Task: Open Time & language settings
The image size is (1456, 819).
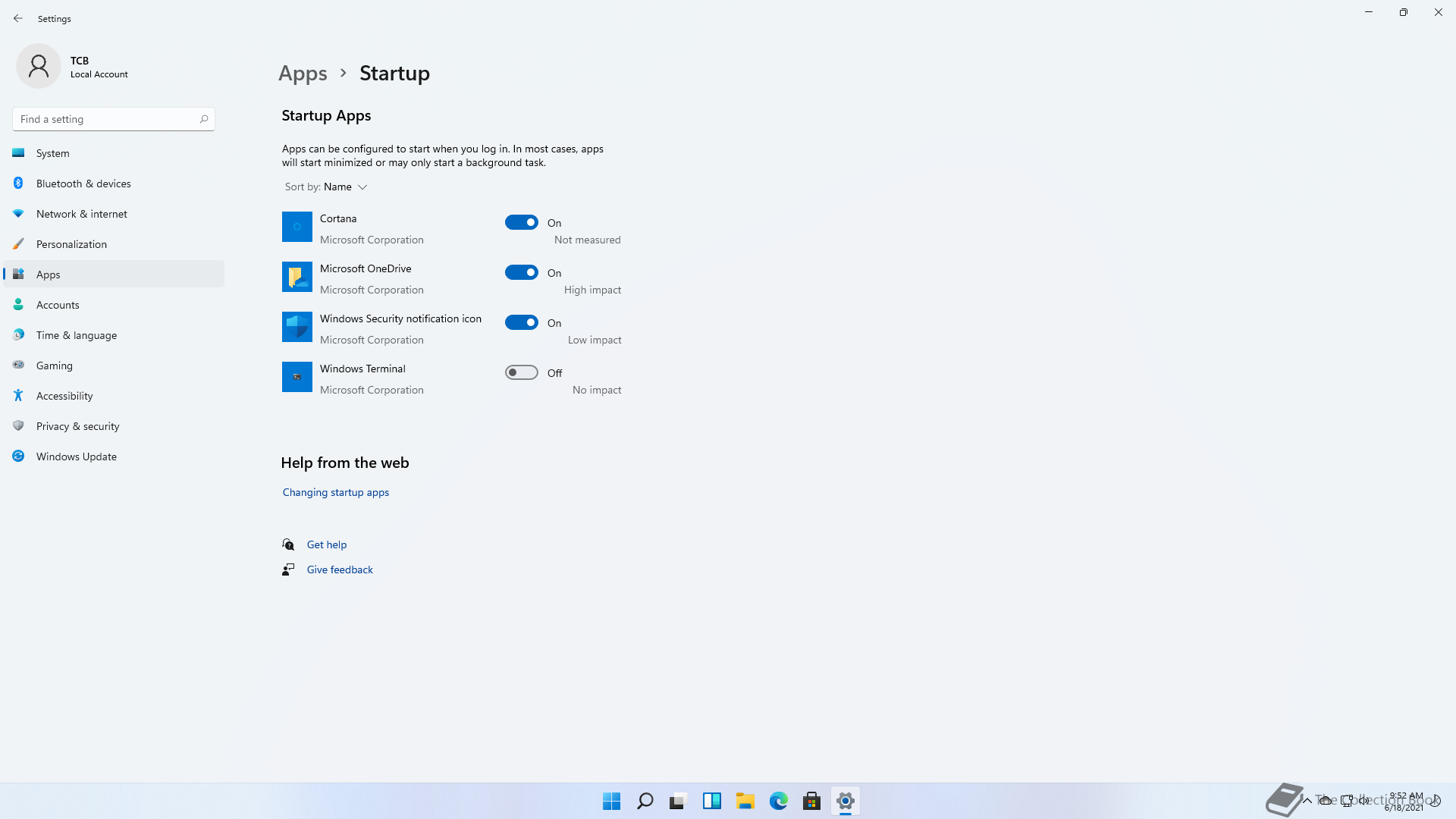Action: 114,335
